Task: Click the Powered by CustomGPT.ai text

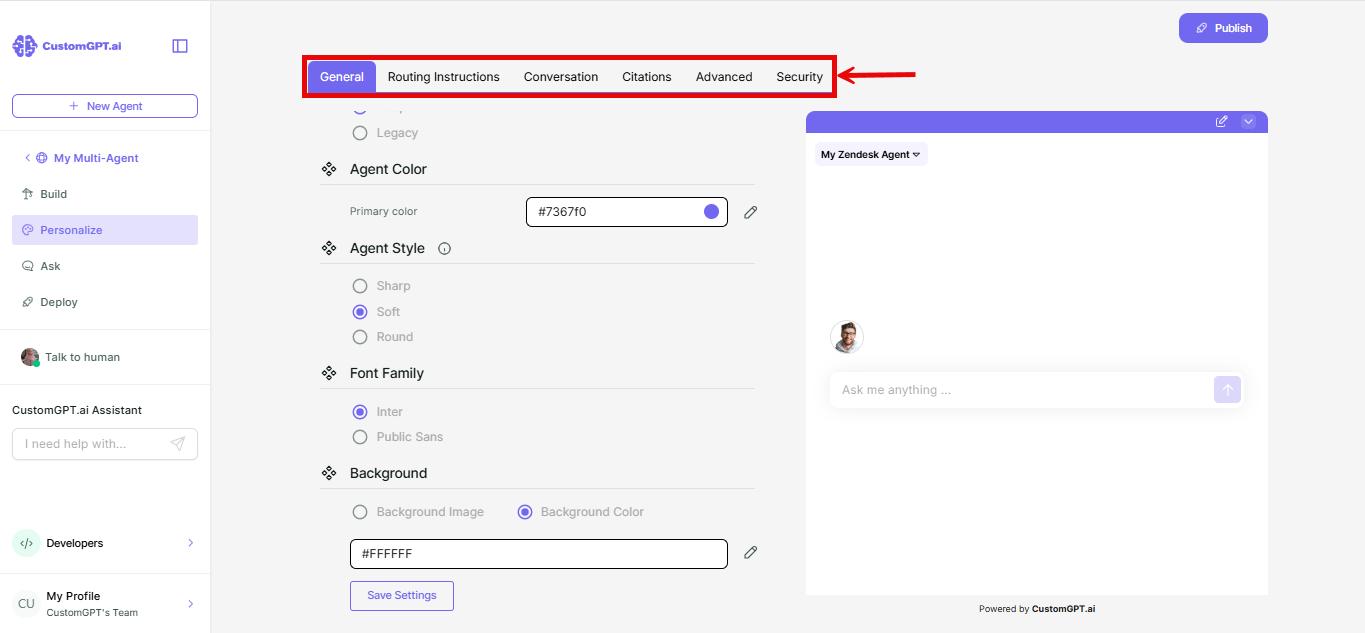Action: click(1037, 609)
